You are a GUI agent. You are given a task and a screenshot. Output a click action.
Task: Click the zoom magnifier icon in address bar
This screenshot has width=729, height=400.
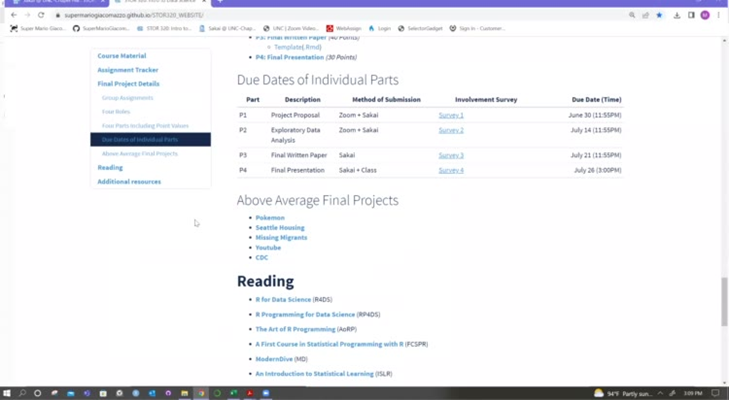pyautogui.click(x=632, y=15)
